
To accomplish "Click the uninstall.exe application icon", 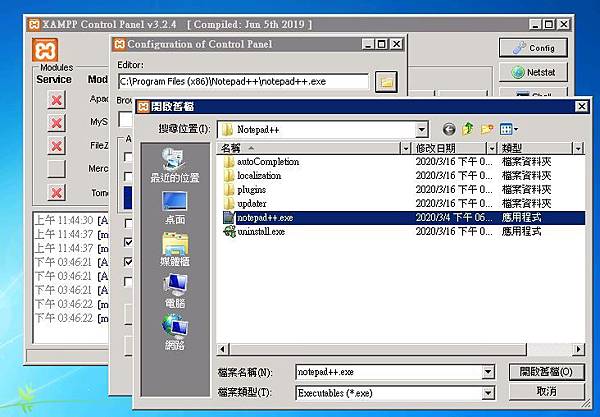I will click(x=229, y=231).
